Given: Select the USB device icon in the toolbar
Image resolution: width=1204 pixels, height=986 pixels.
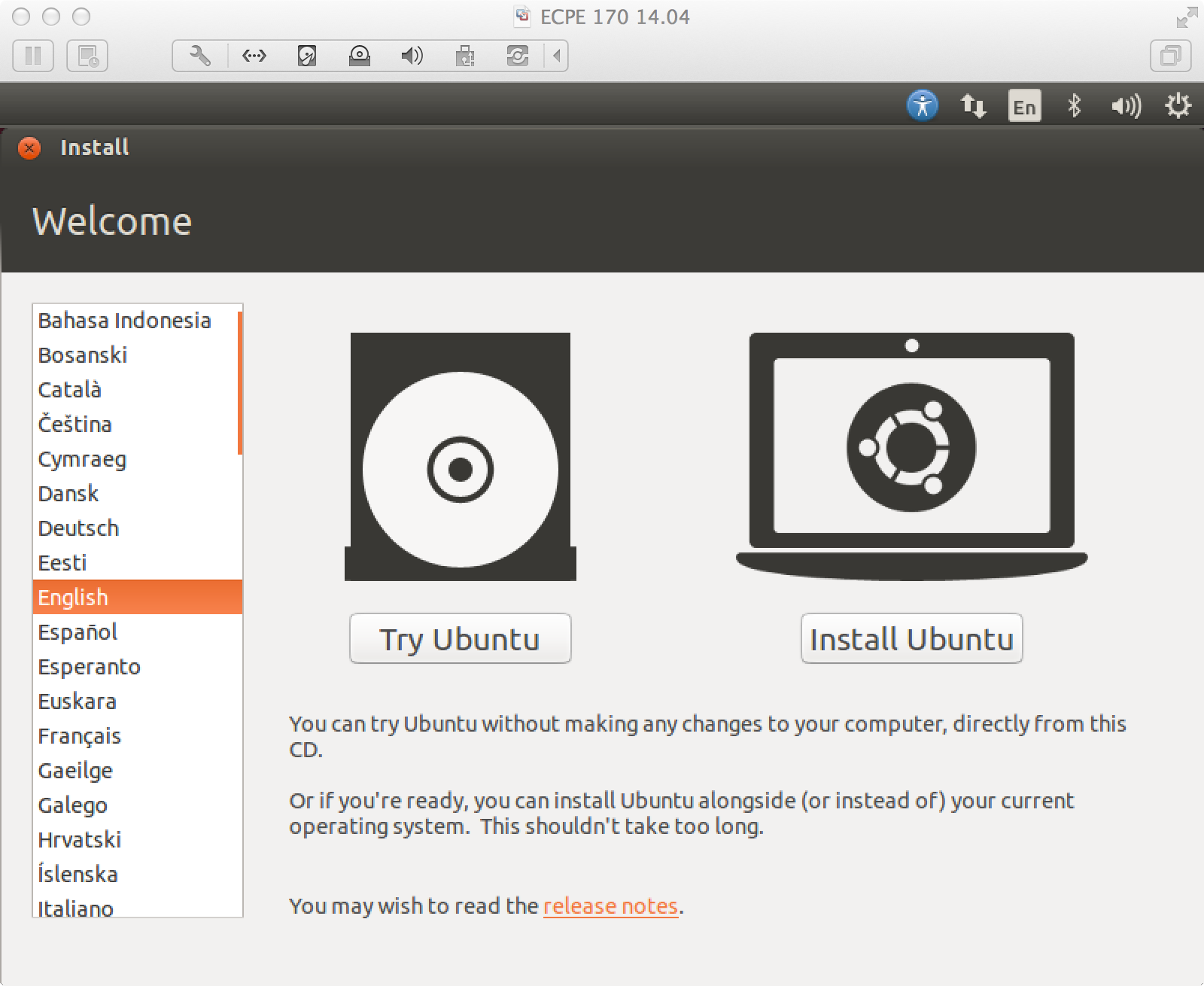Looking at the screenshot, I should 465,55.
